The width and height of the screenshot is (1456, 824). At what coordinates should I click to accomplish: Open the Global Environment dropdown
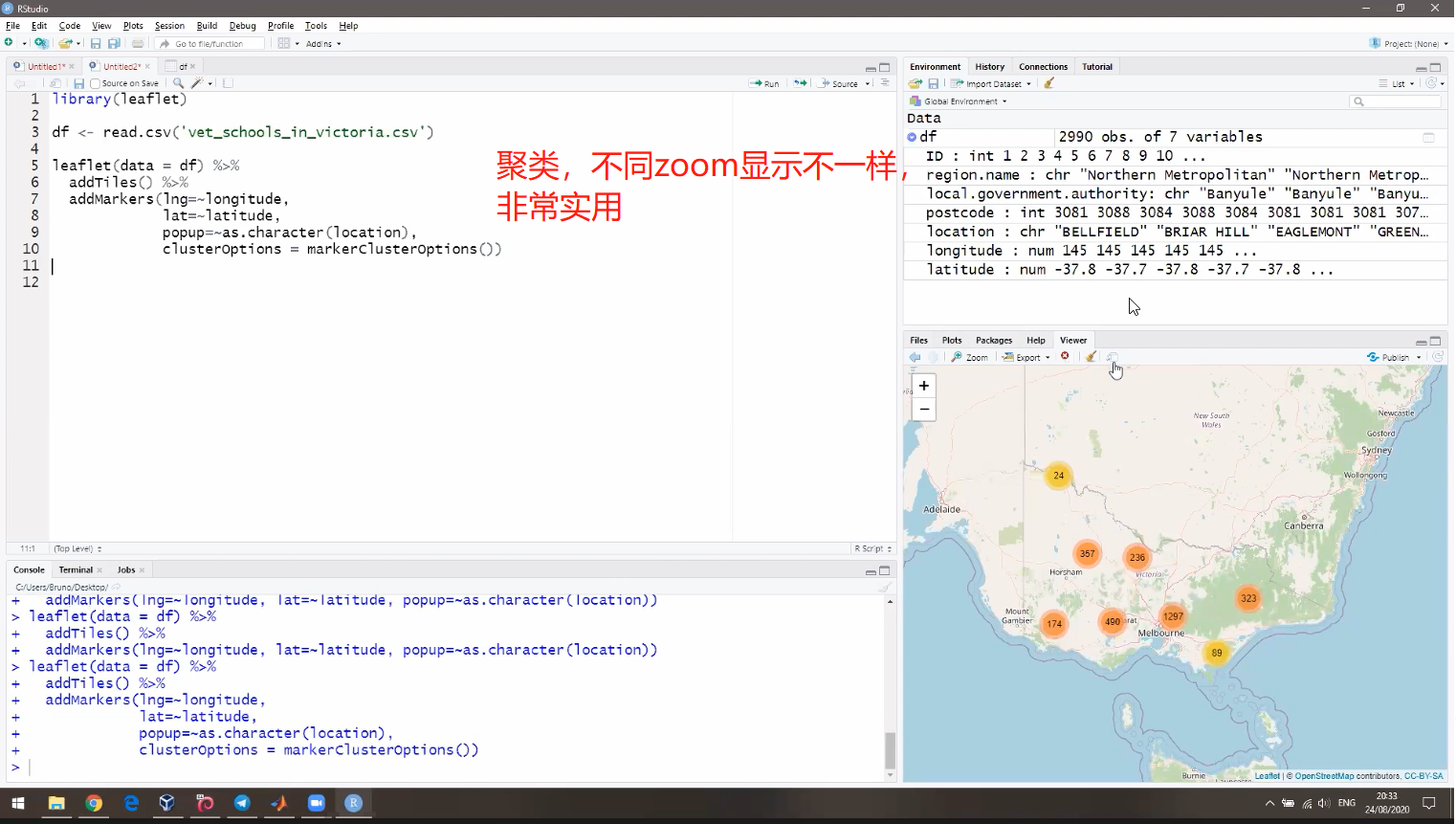[x=960, y=100]
